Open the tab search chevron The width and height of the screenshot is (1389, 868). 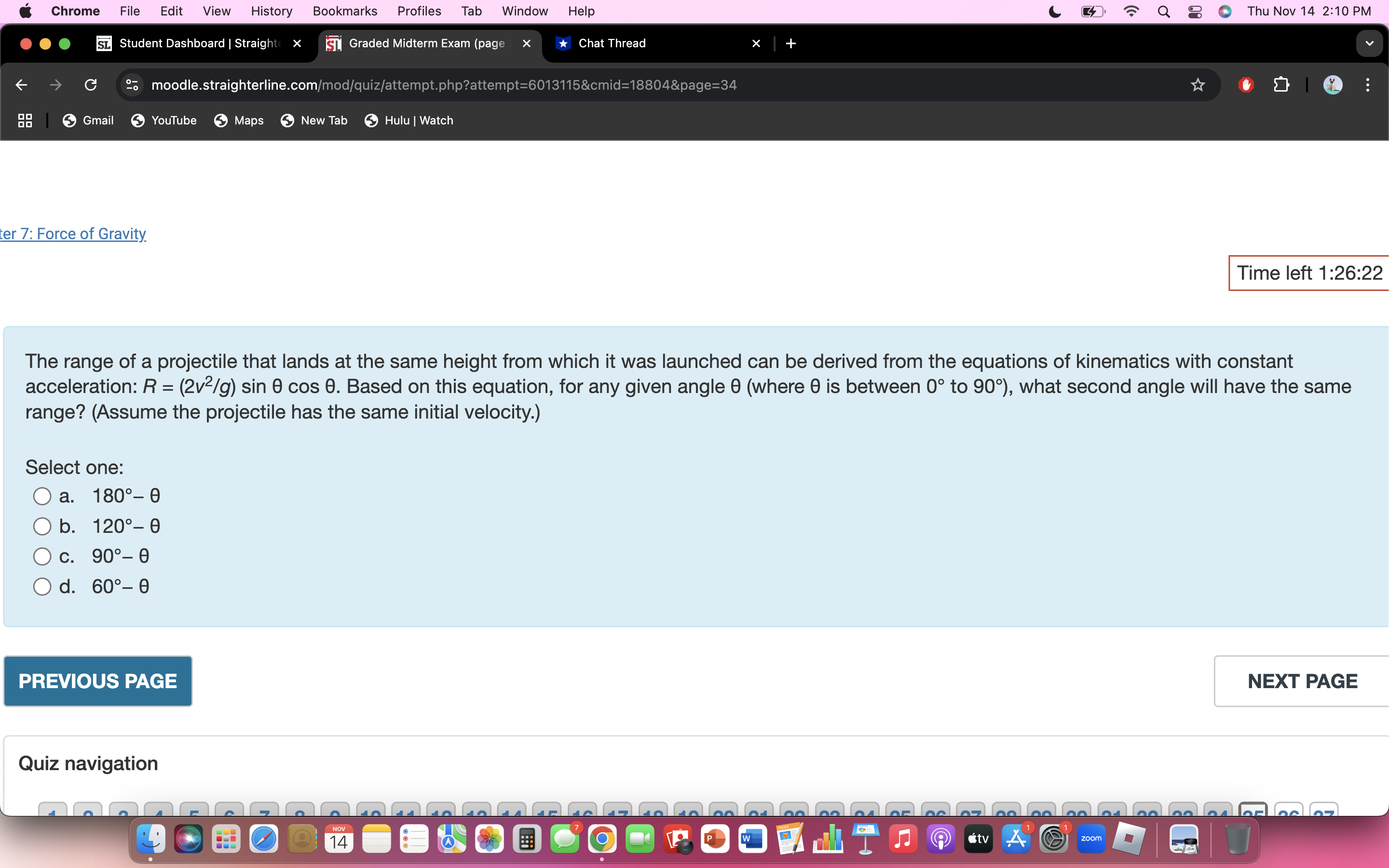point(1370,43)
